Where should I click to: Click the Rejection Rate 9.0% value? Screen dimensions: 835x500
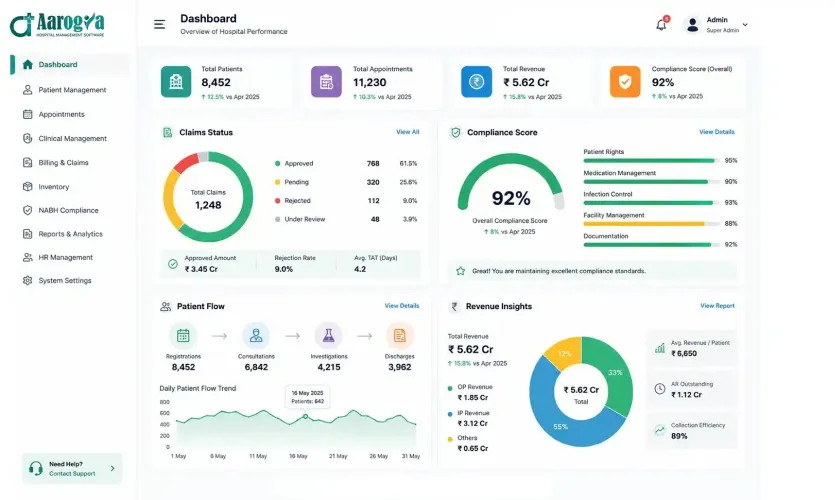pyautogui.click(x=284, y=269)
